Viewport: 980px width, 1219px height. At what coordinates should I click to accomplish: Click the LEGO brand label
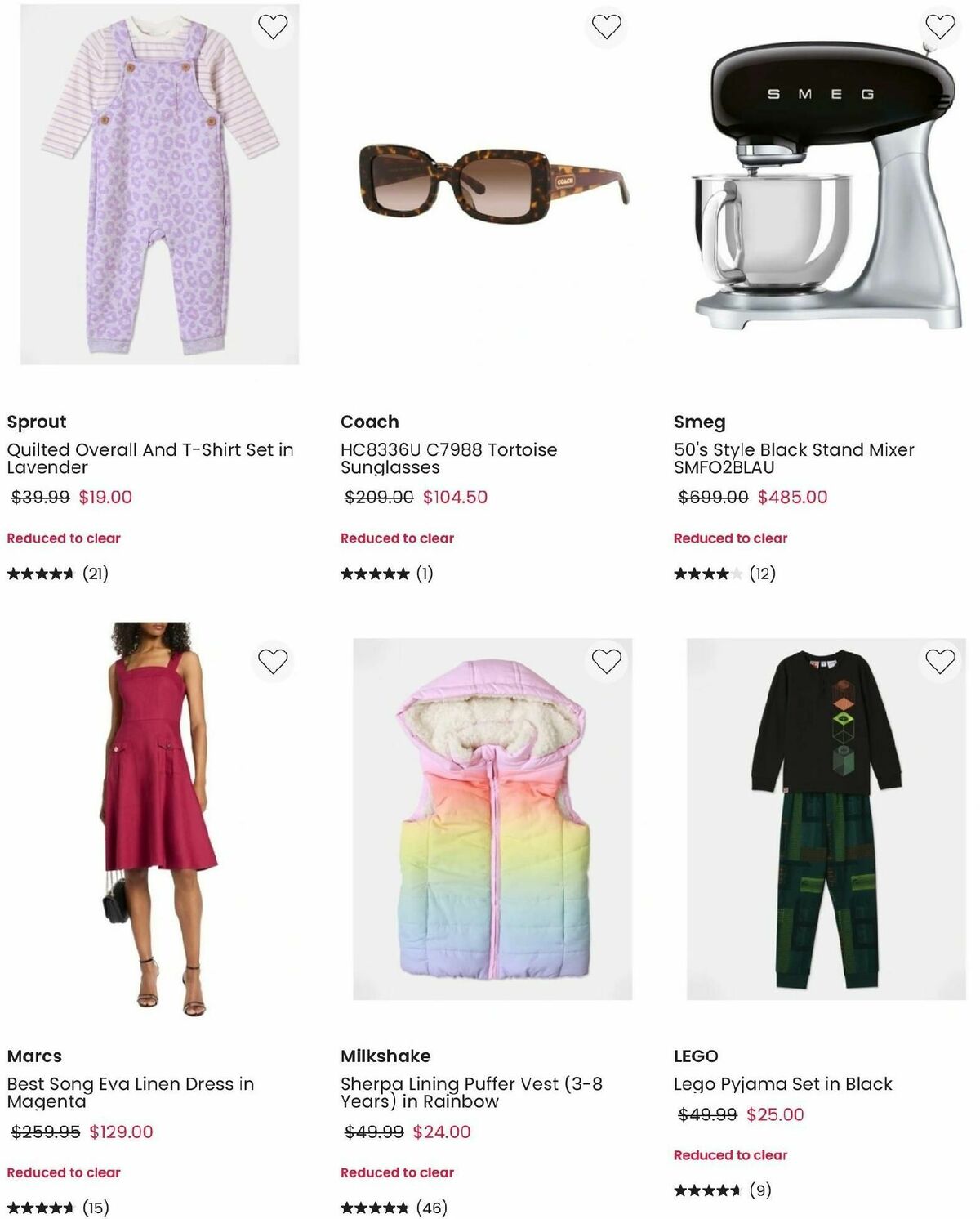(696, 1055)
